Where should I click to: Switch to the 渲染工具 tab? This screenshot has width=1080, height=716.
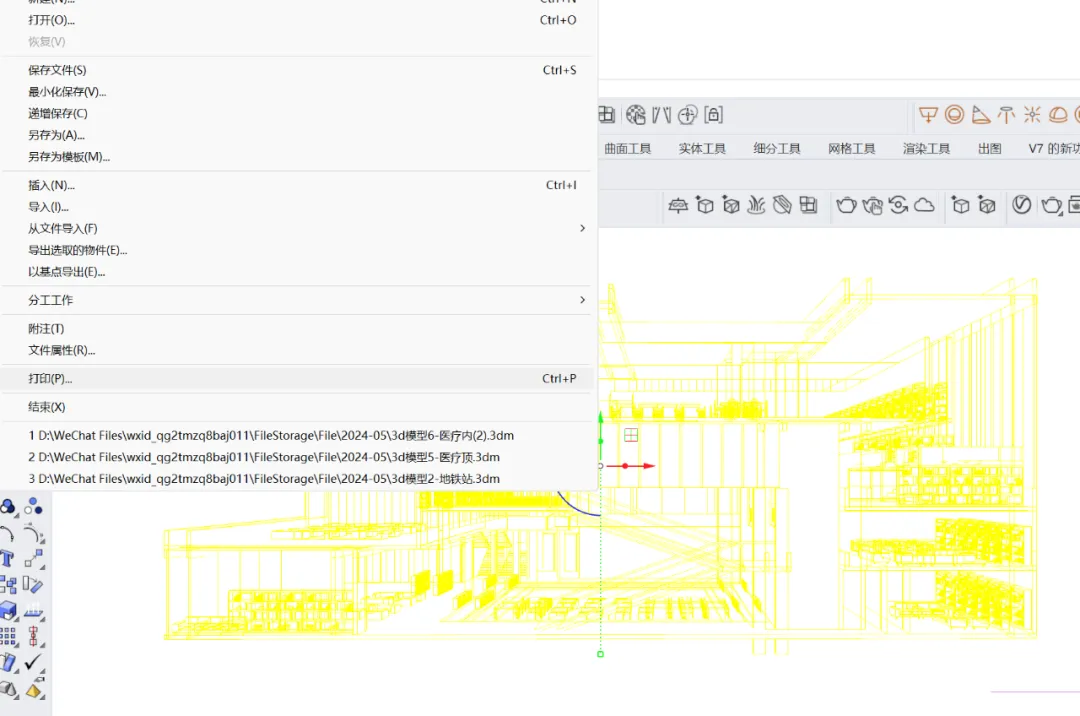(926, 148)
